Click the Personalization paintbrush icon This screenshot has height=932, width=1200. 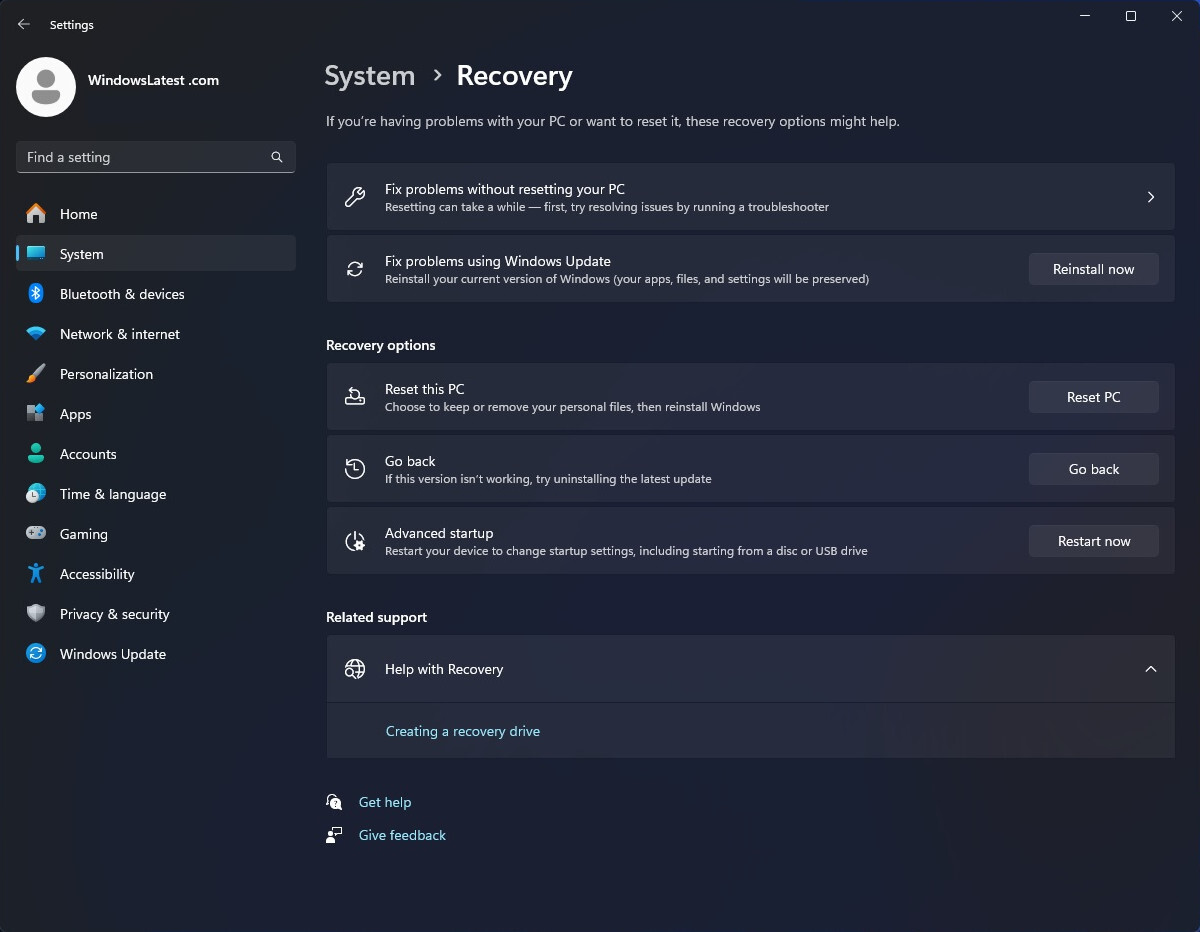point(36,374)
